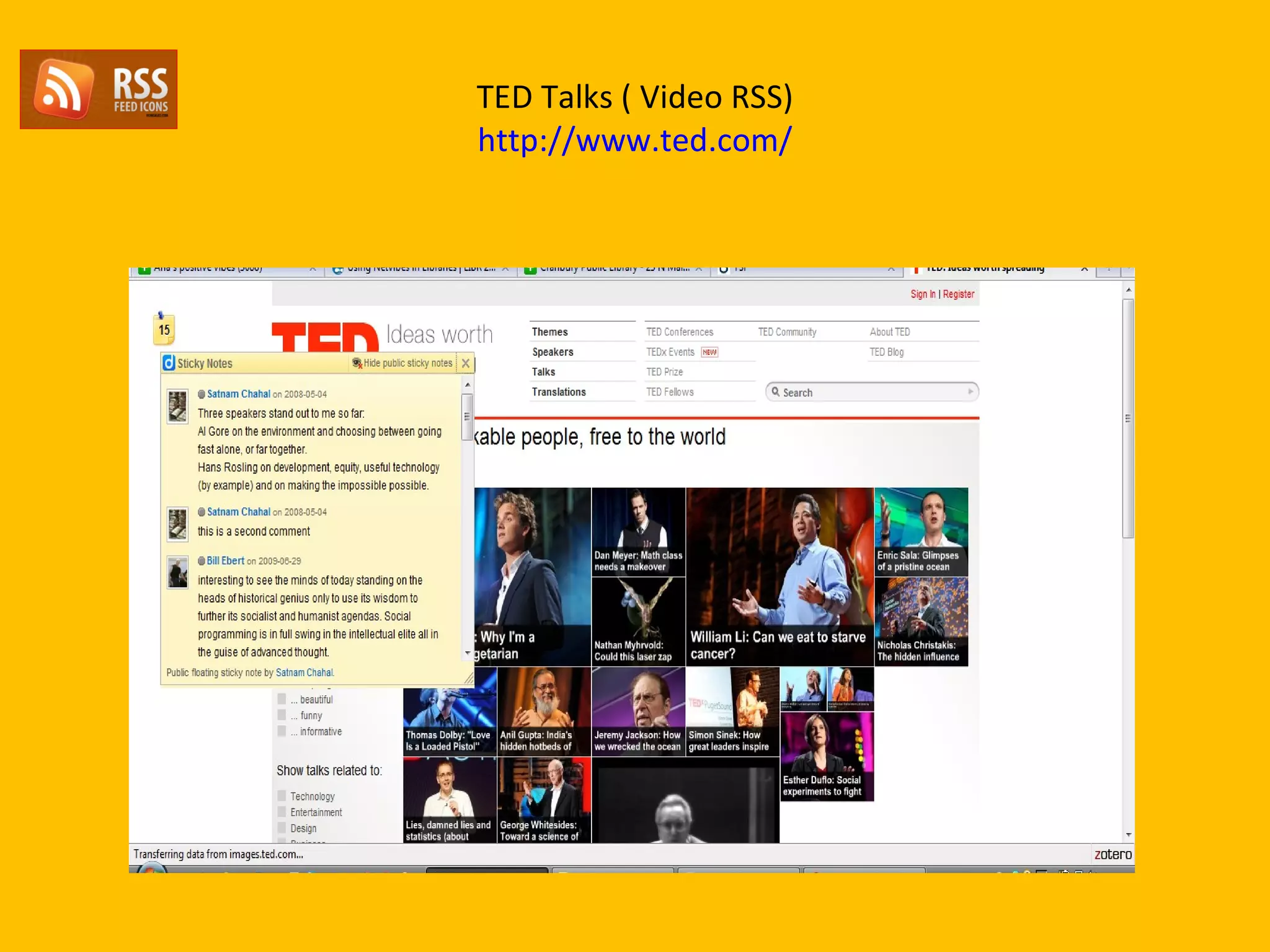1270x952 pixels.
Task: Click the Register link
Action: (959, 294)
